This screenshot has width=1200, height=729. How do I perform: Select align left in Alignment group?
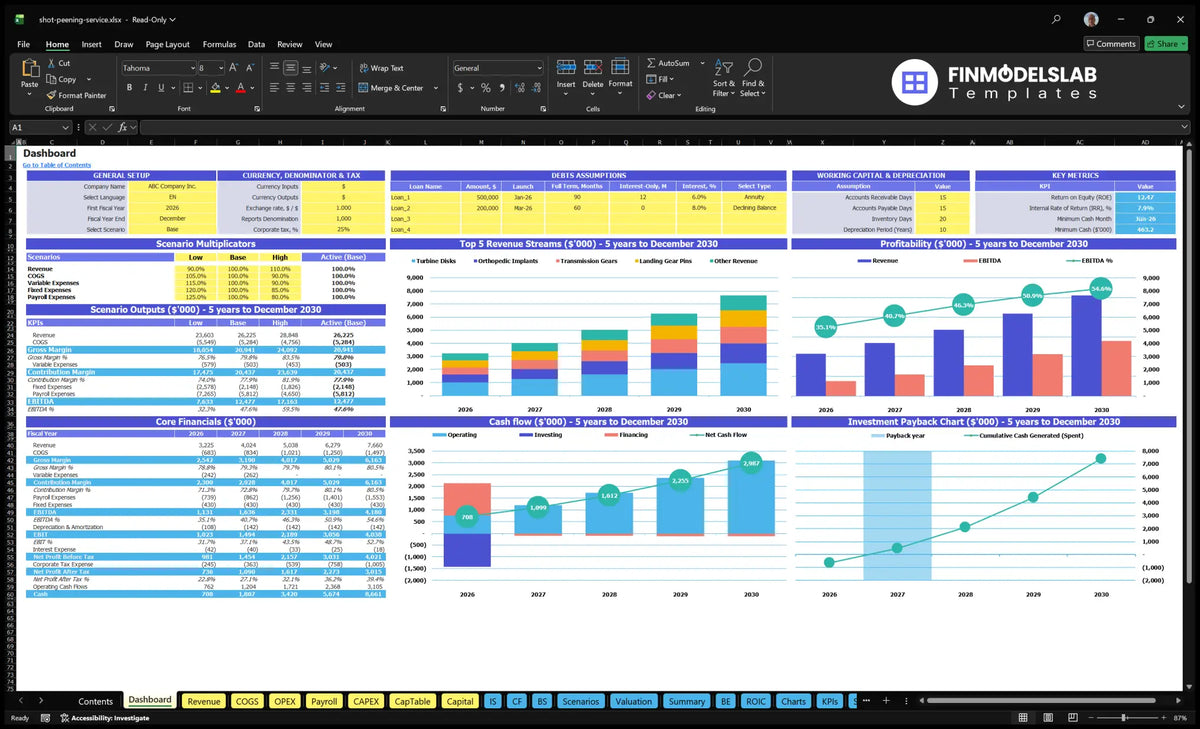pyautogui.click(x=274, y=88)
